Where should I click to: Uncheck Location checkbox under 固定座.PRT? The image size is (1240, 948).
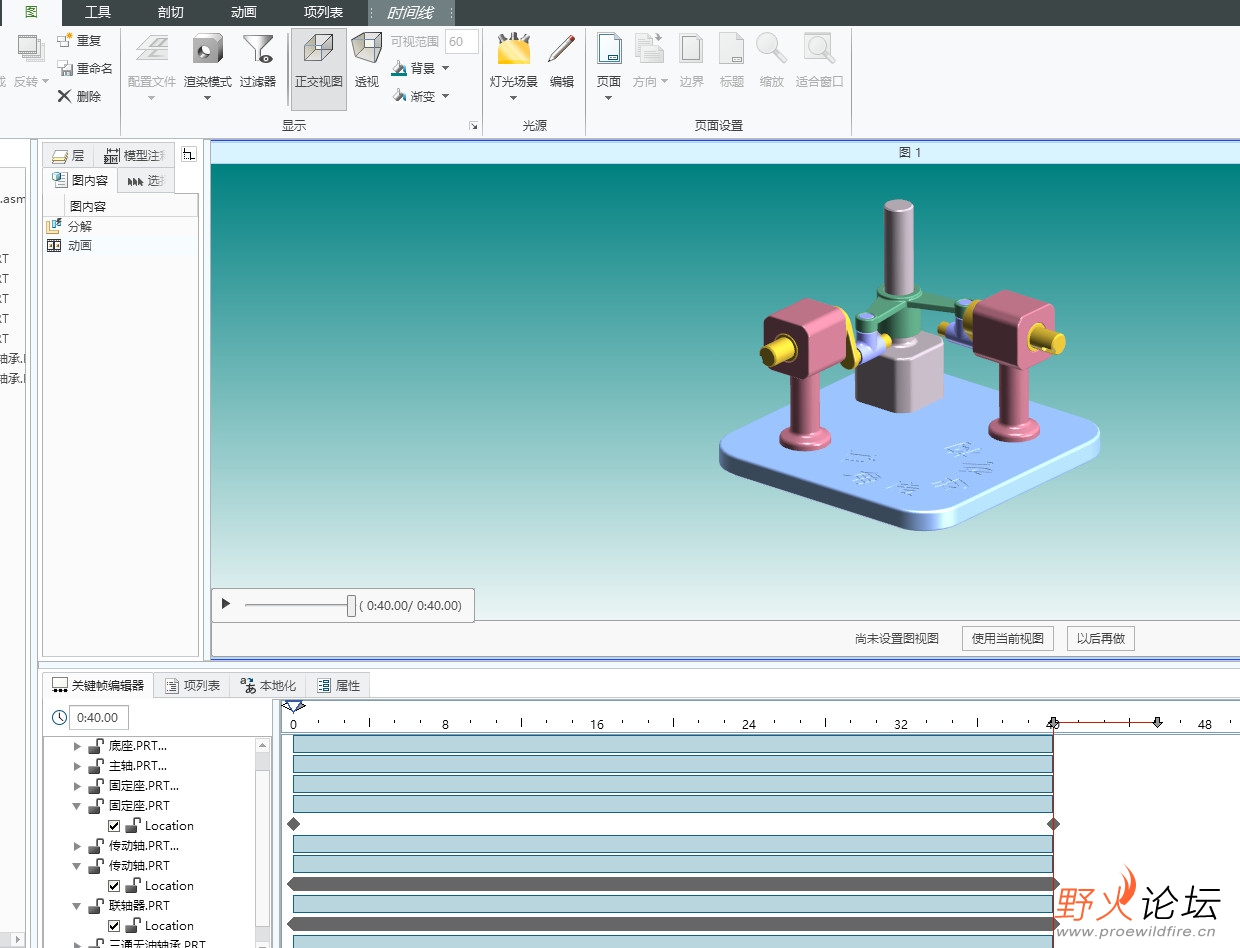point(114,826)
